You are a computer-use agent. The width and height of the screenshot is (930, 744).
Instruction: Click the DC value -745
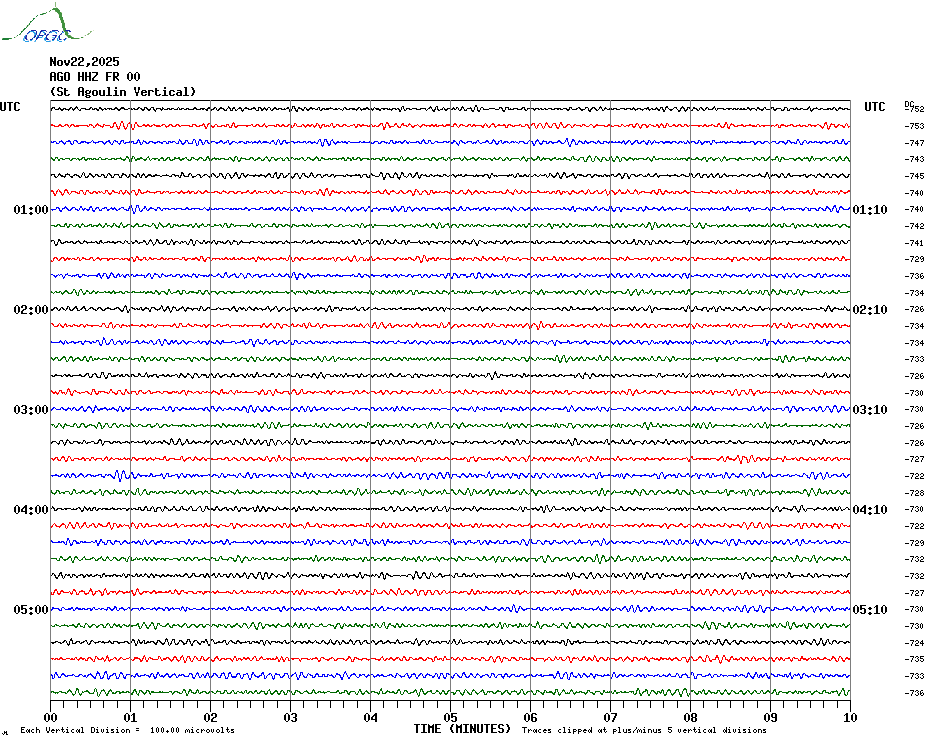point(915,176)
